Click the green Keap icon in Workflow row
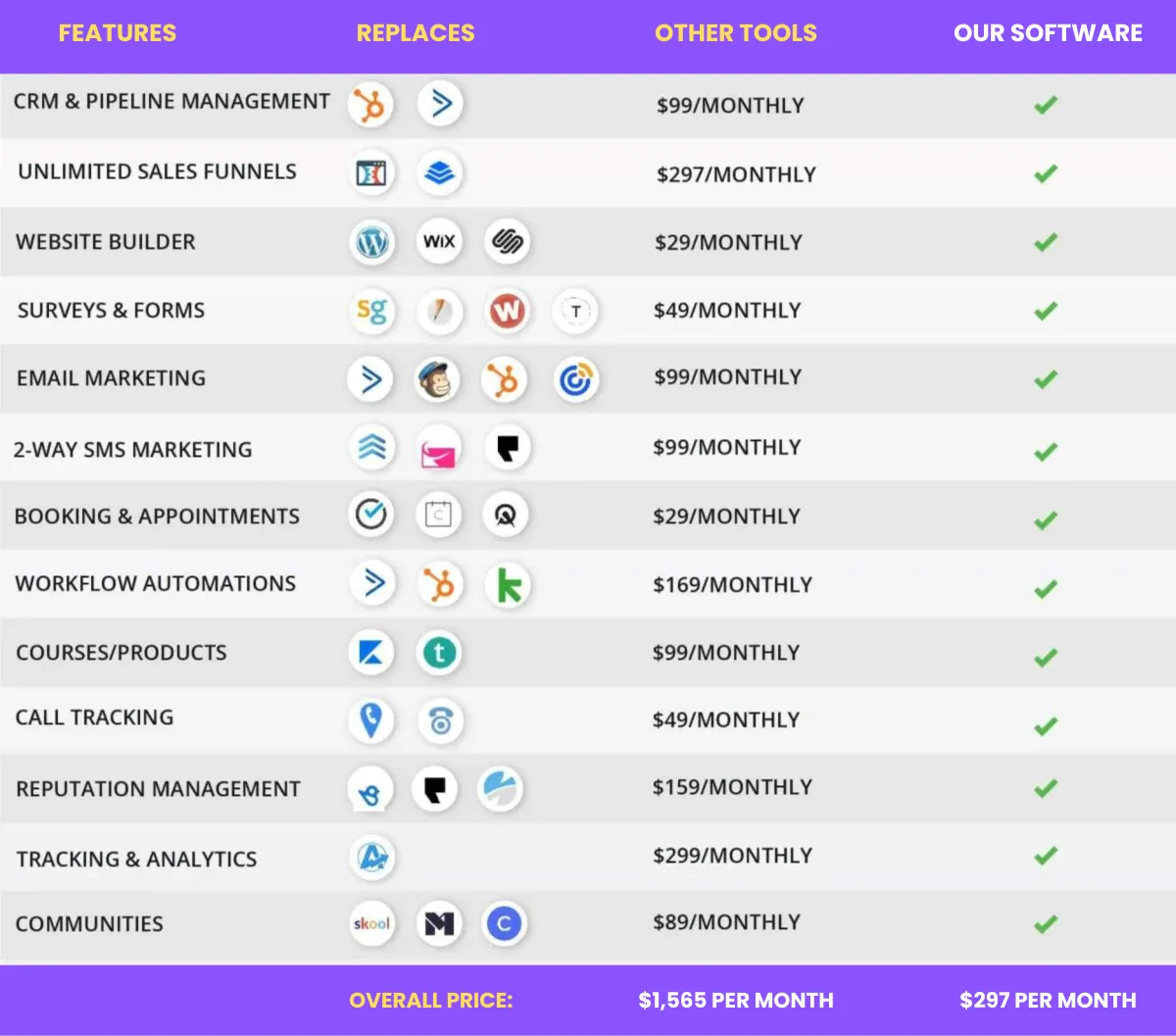 (x=509, y=586)
